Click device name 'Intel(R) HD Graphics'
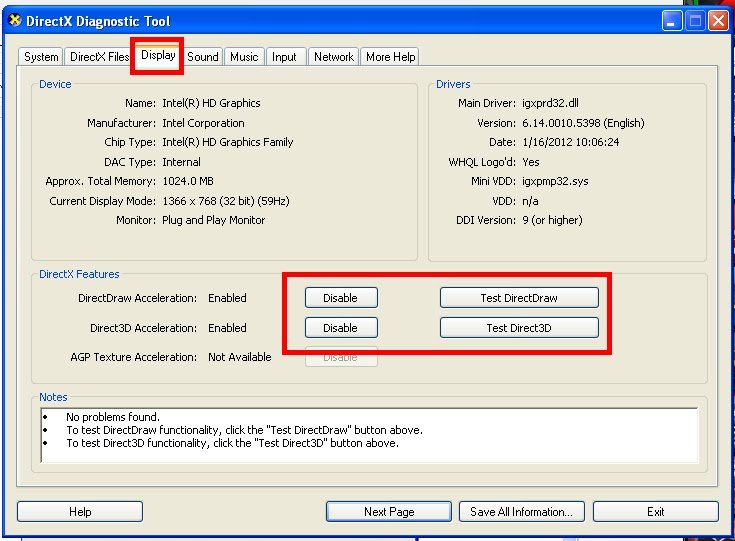Image resolution: width=735 pixels, height=541 pixels. (x=211, y=103)
